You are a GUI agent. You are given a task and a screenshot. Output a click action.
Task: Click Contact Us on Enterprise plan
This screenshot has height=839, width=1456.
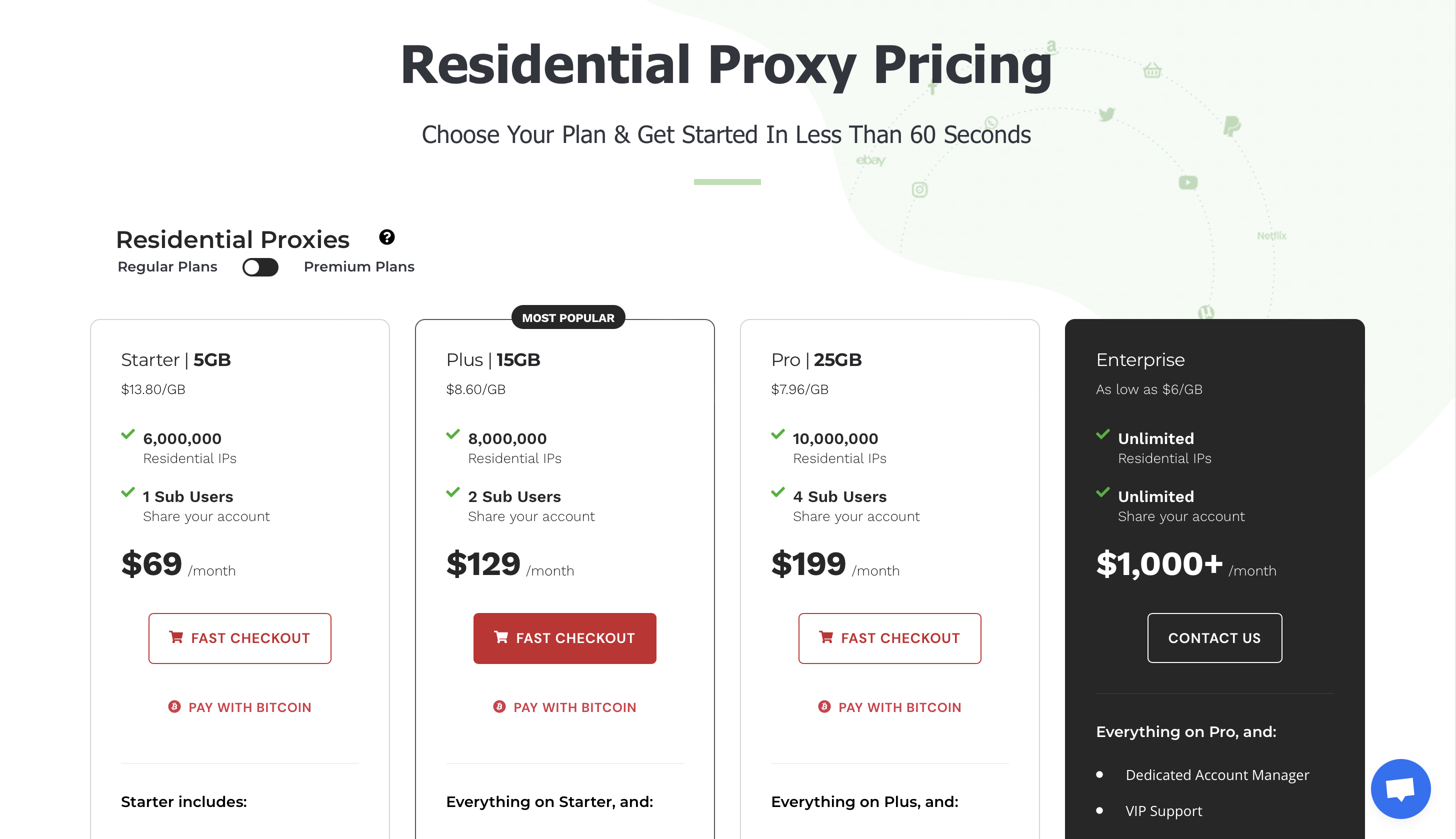tap(1214, 638)
